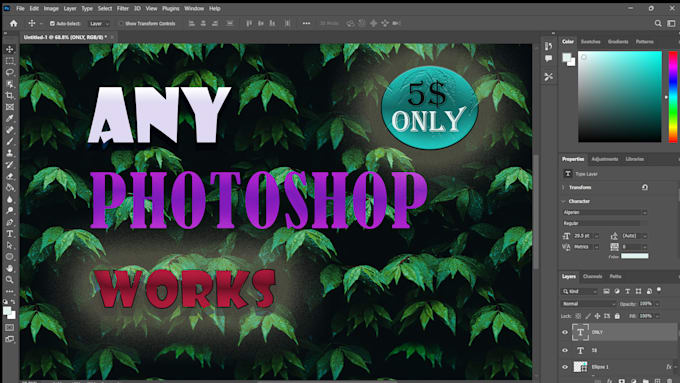Click the layer Opacity value field

click(x=645, y=304)
